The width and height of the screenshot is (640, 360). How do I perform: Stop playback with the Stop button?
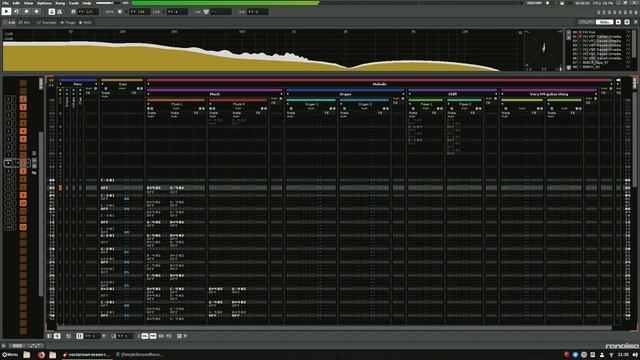coord(27,12)
